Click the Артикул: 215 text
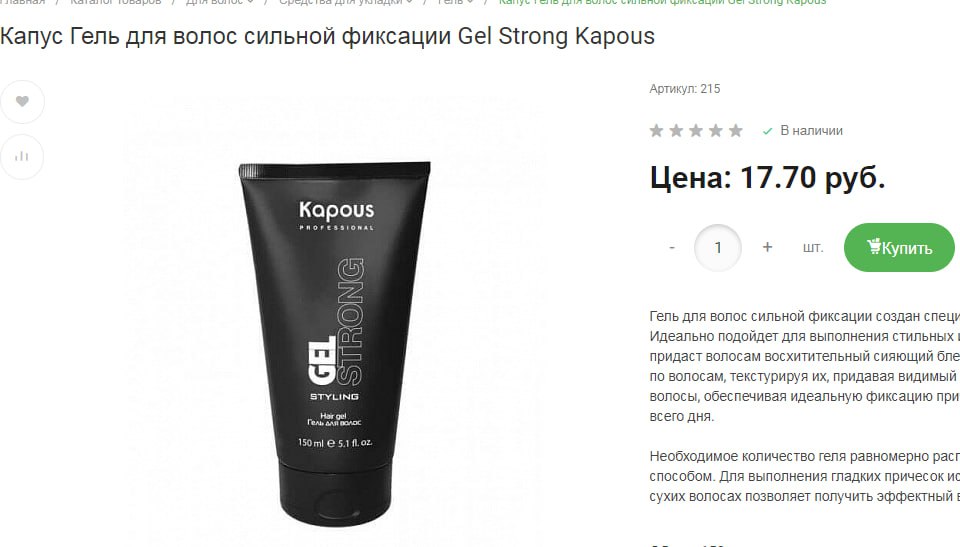960x547 pixels. tap(684, 89)
